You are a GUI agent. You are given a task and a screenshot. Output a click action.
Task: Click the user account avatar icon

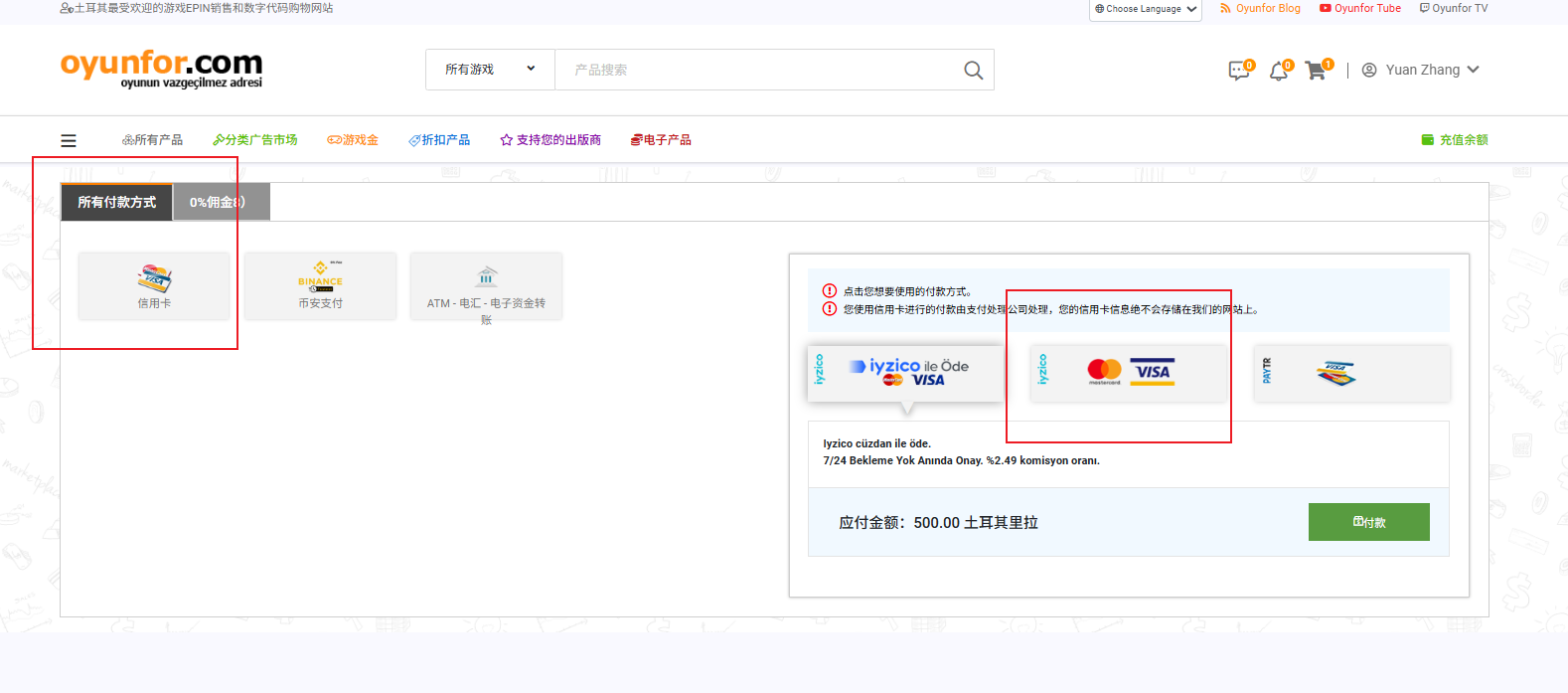[x=1369, y=70]
